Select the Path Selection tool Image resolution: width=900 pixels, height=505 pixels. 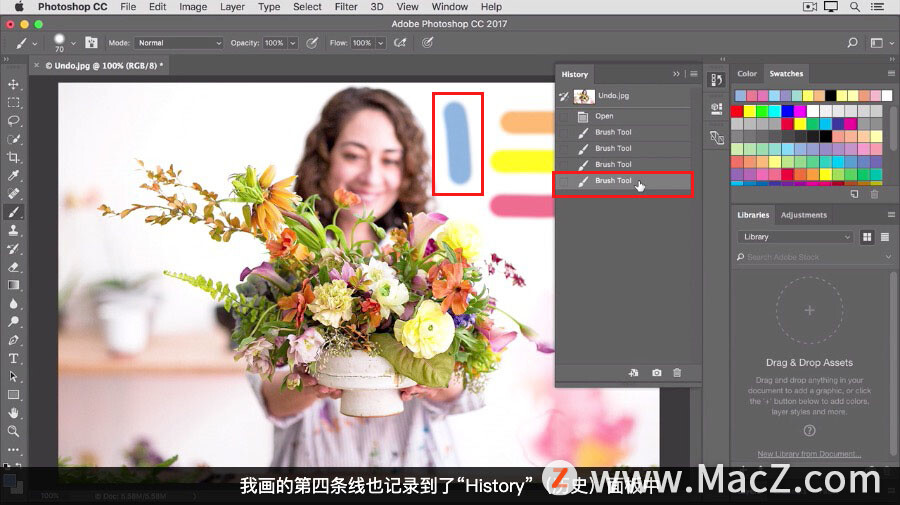coord(13,377)
